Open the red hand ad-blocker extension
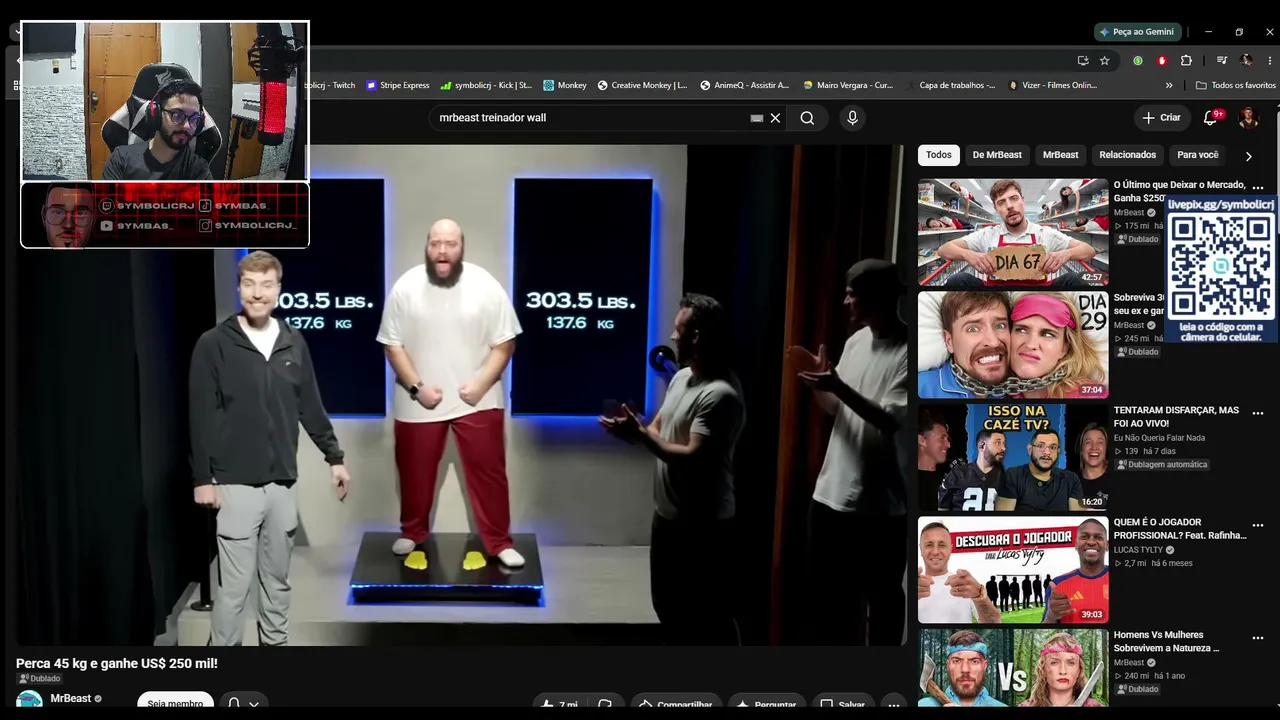 point(1162,60)
